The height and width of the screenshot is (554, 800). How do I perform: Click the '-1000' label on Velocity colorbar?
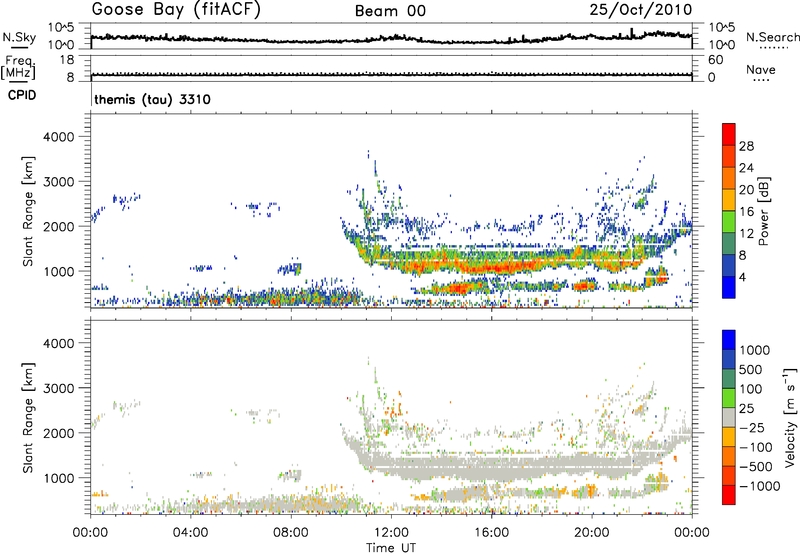pyautogui.click(x=759, y=486)
